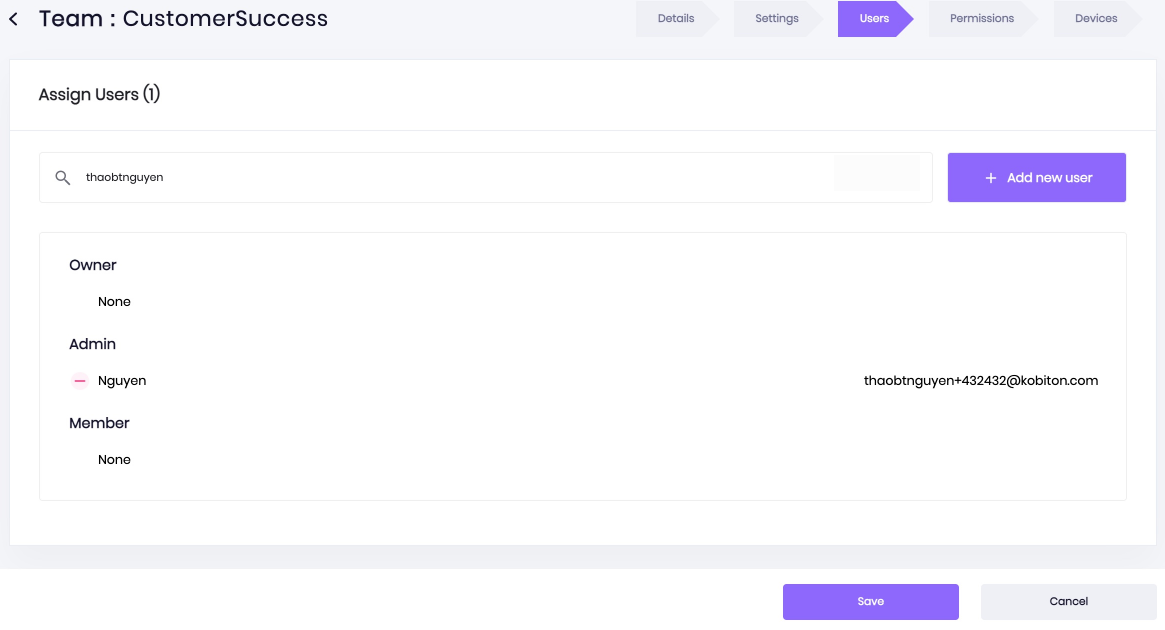Remove Nguyen with the red minus icon
Viewport: 1165px width, 630px height.
pyautogui.click(x=79, y=380)
